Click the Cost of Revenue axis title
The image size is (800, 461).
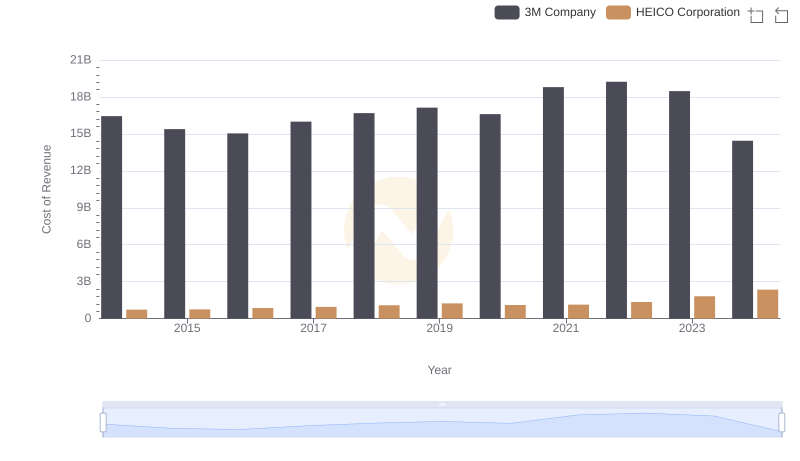click(x=46, y=189)
